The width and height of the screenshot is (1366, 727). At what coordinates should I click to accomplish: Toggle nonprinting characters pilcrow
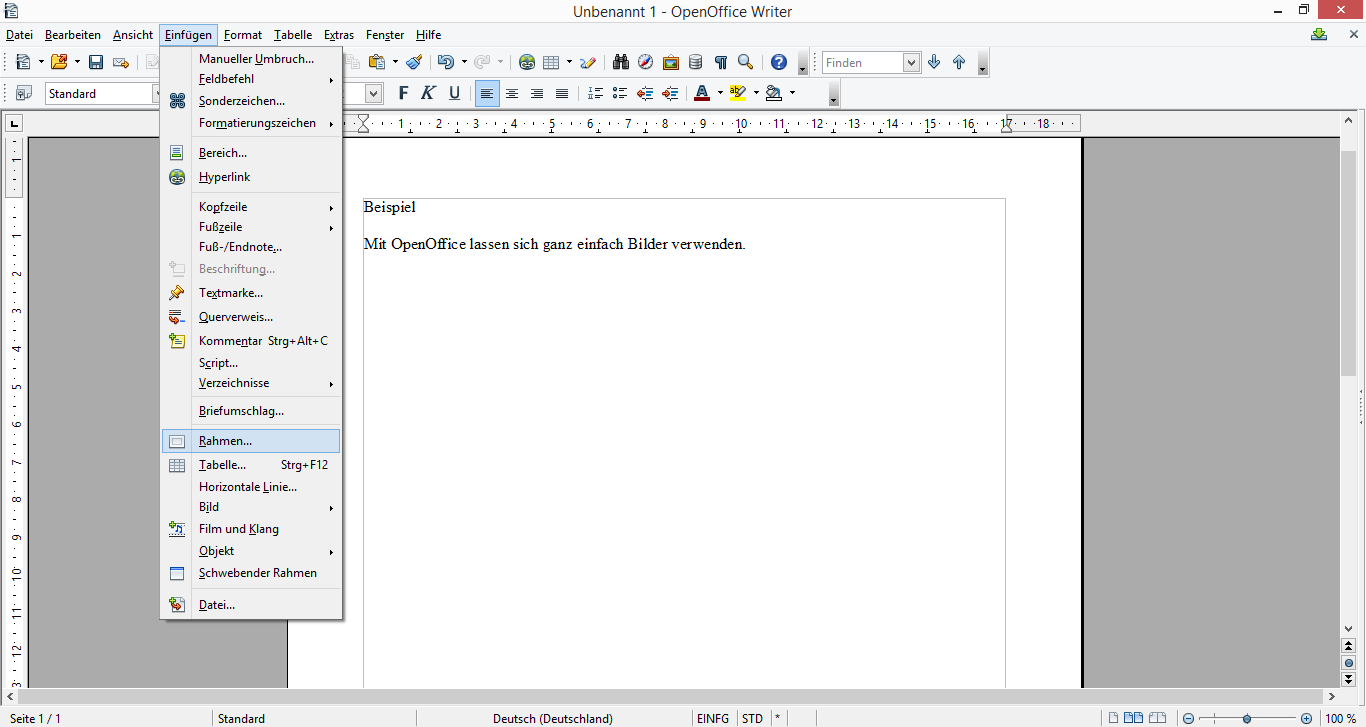[720, 62]
